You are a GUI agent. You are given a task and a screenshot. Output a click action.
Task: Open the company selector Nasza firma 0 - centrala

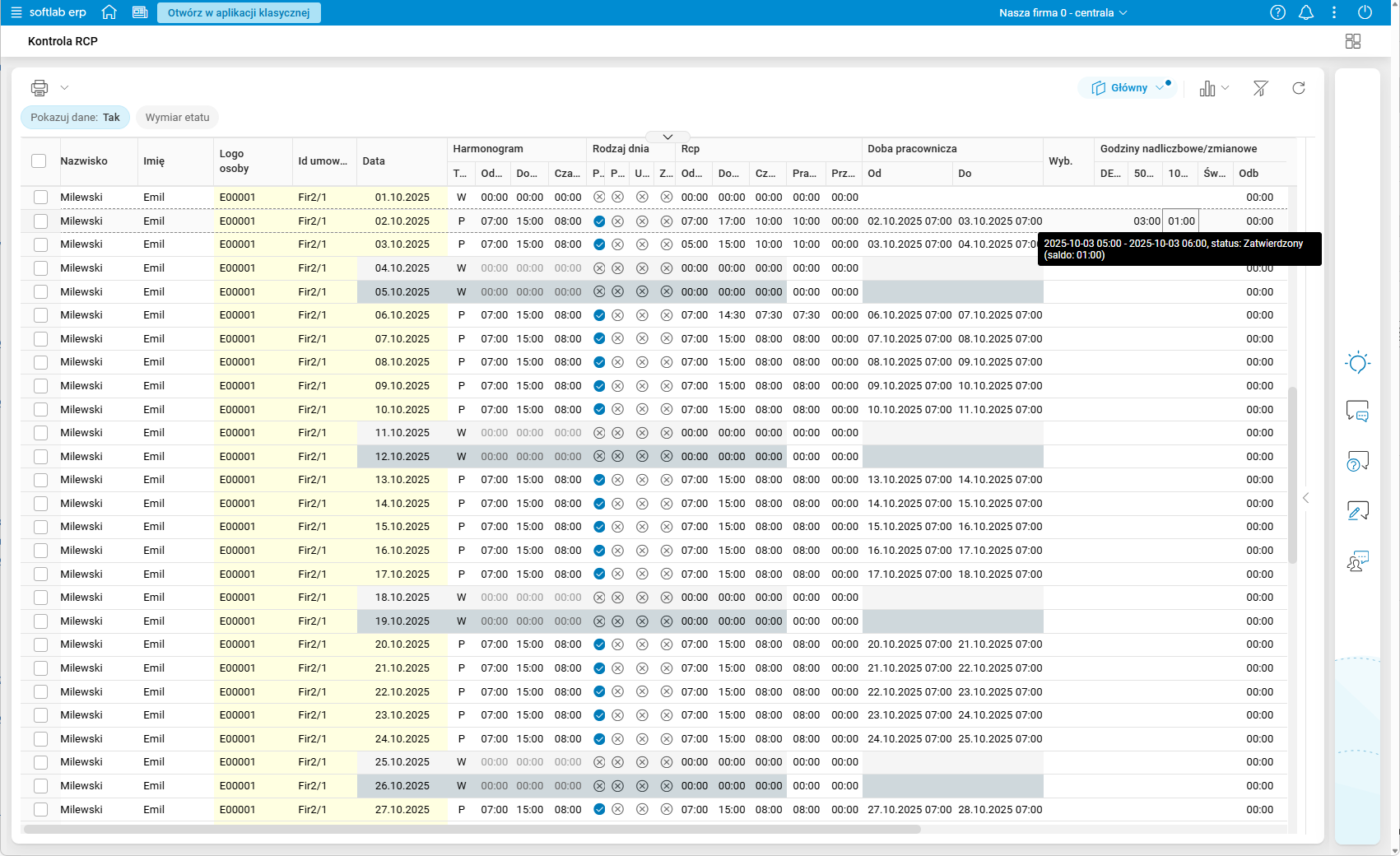[x=1063, y=12]
